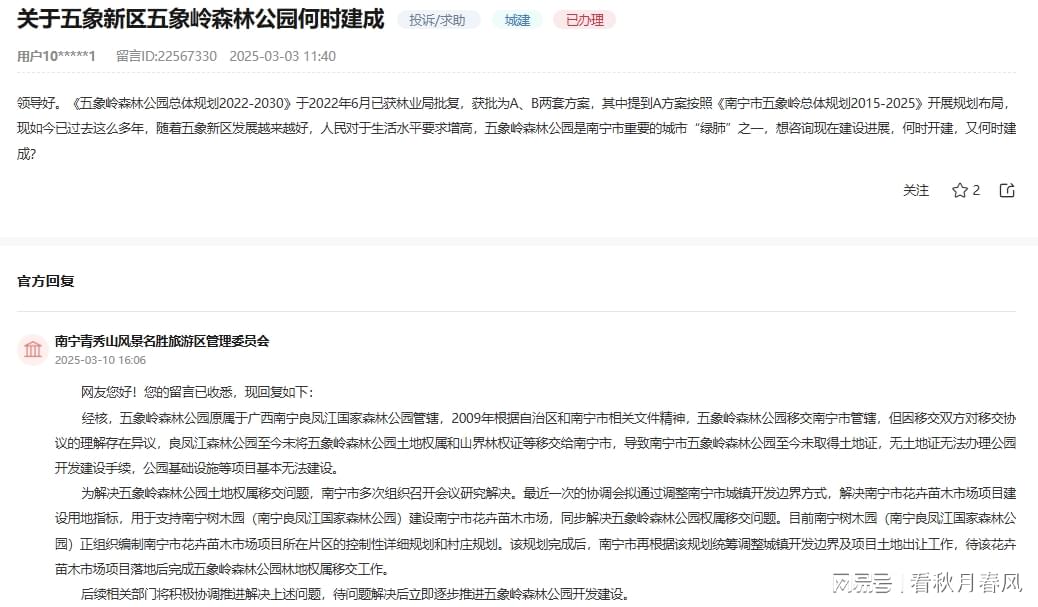This screenshot has width=1038, height=607.
Task: Click the greeting line 网友您好！您的留言已收悉
Action: tap(197, 392)
